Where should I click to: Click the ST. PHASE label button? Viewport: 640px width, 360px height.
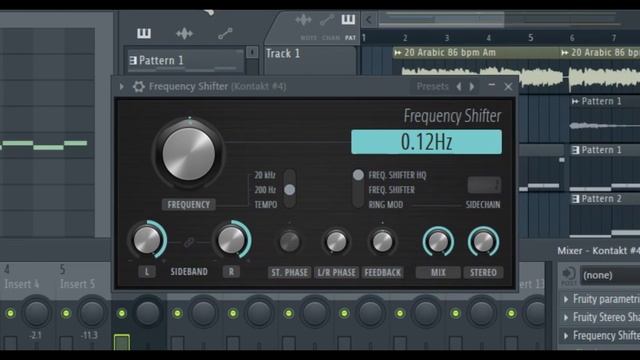pos(289,273)
